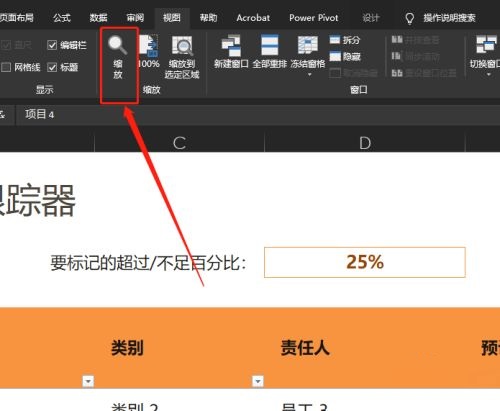500x411 pixels.
Task: Open the 公式 formulas tab
Action: point(62,18)
